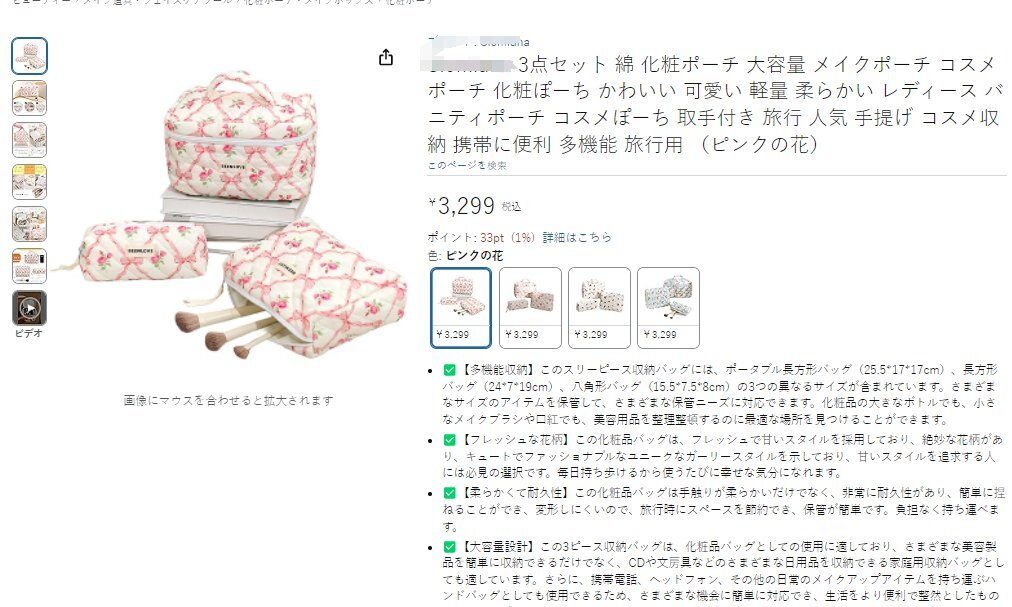This screenshot has height=607, width=1012.
Task: Click the brand store link above title
Action: (x=478, y=42)
